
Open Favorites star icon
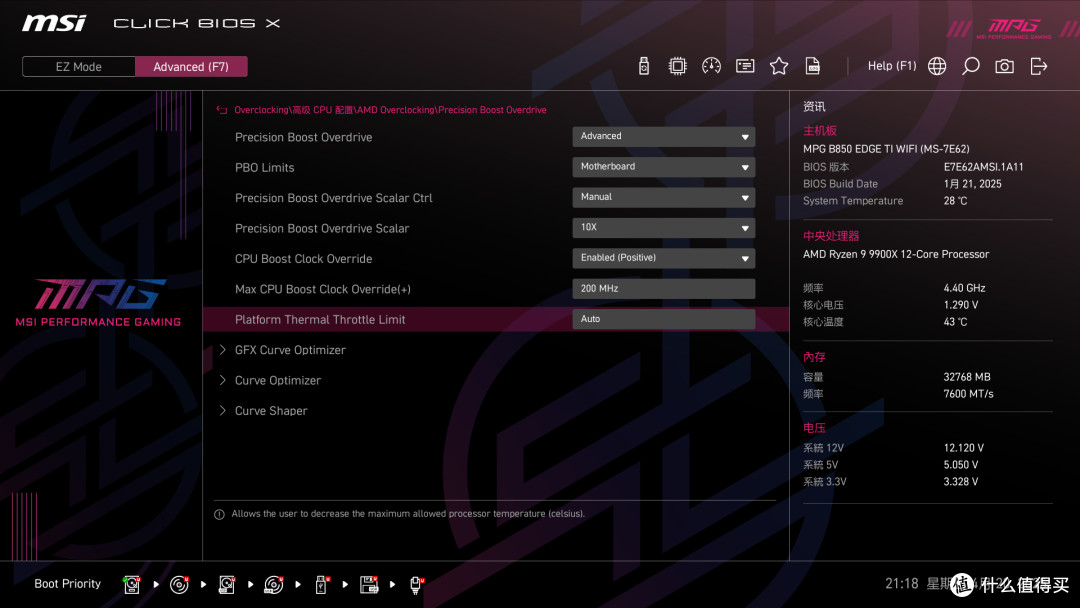pyautogui.click(x=778, y=66)
